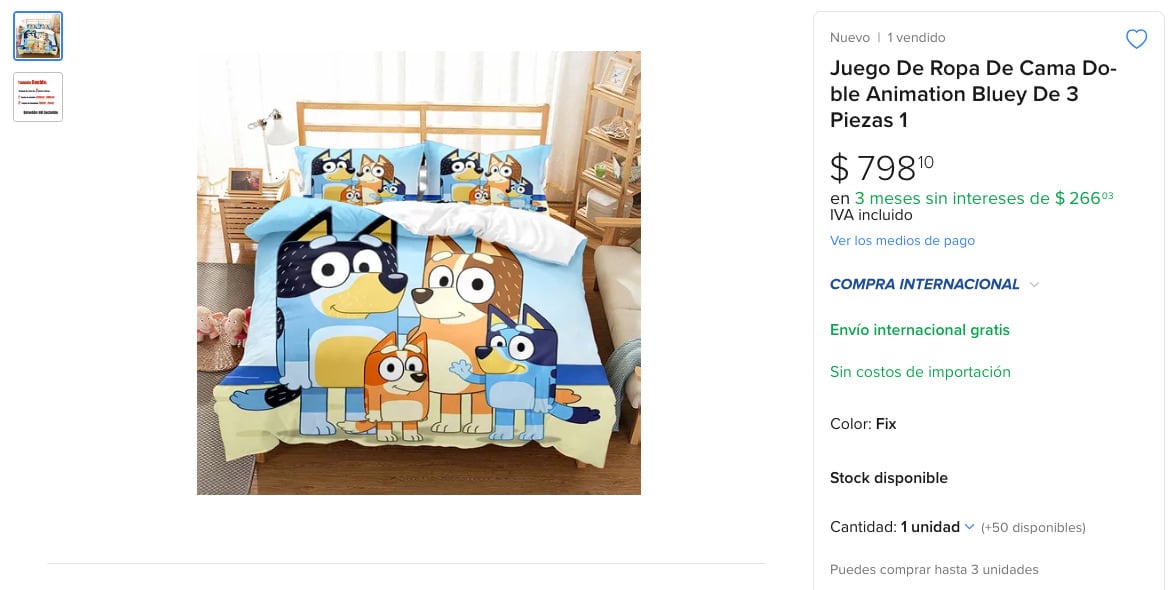Click the 'IVA incluido' note

click(871, 215)
